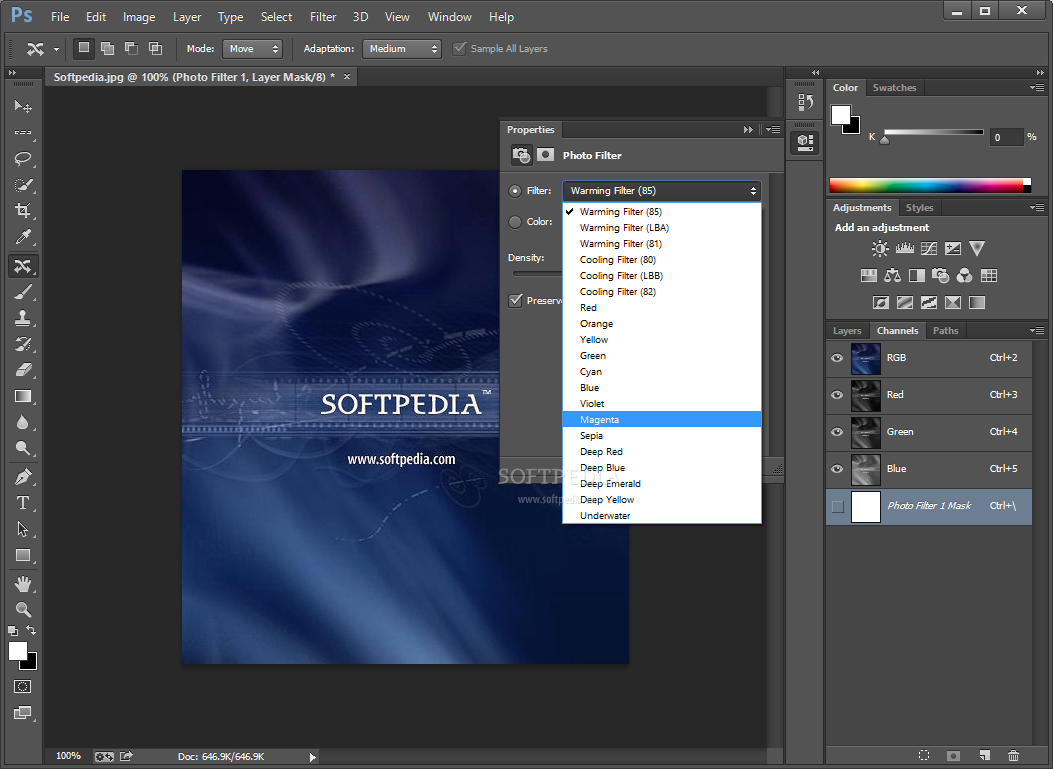Open the Channels panel flyout menu

point(1037,330)
